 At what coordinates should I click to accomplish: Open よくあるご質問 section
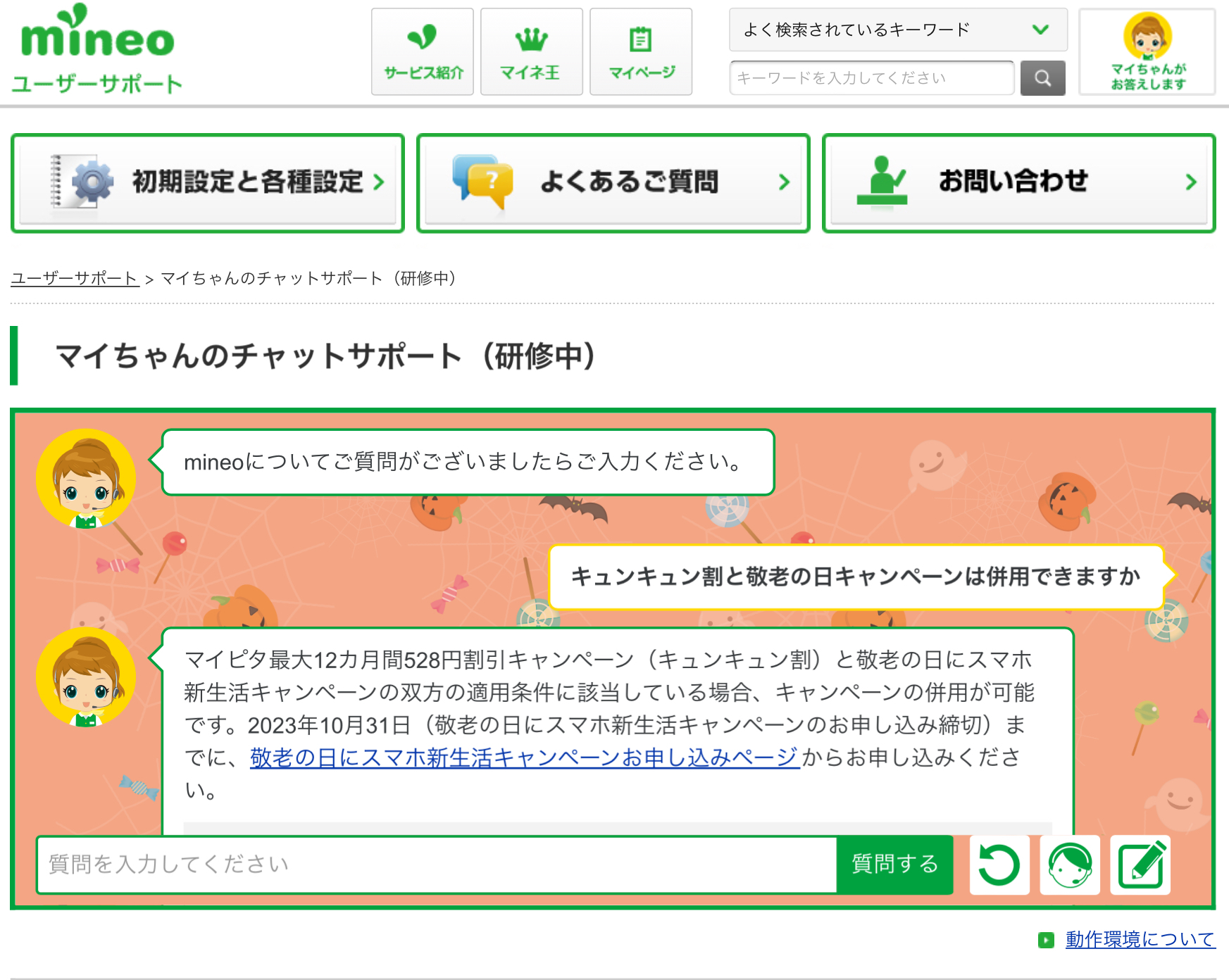pyautogui.click(x=613, y=182)
